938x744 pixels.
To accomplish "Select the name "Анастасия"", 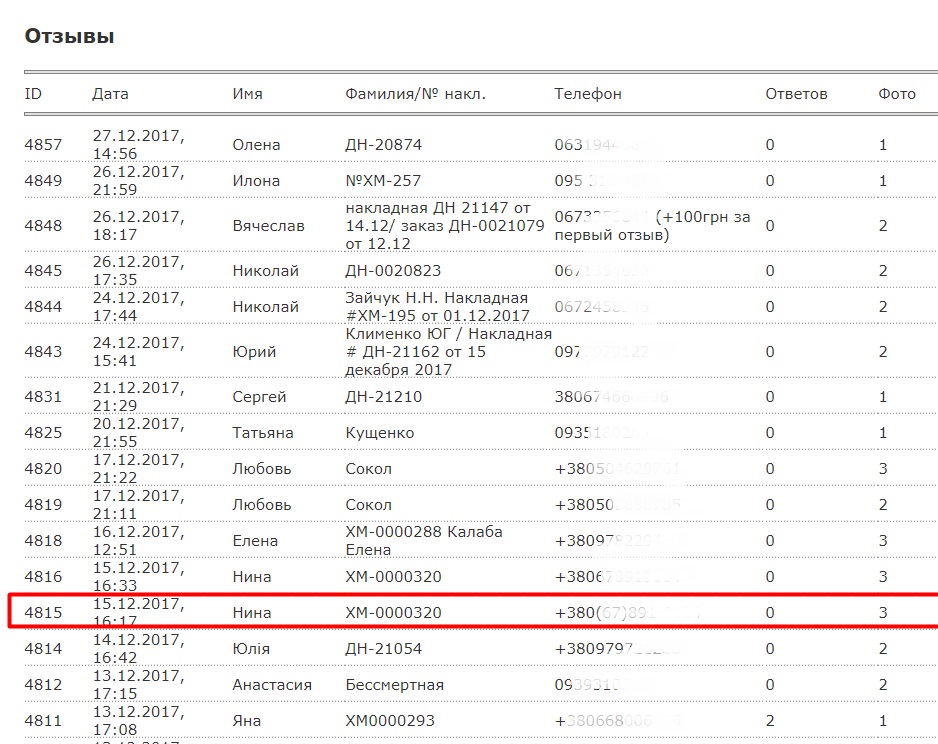I will tap(272, 685).
